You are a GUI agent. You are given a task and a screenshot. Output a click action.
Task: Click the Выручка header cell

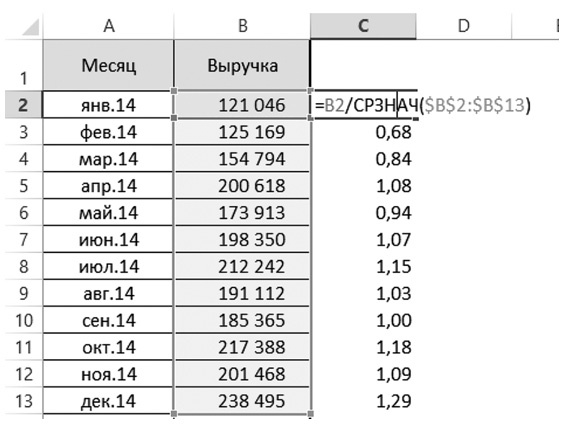[x=242, y=65]
